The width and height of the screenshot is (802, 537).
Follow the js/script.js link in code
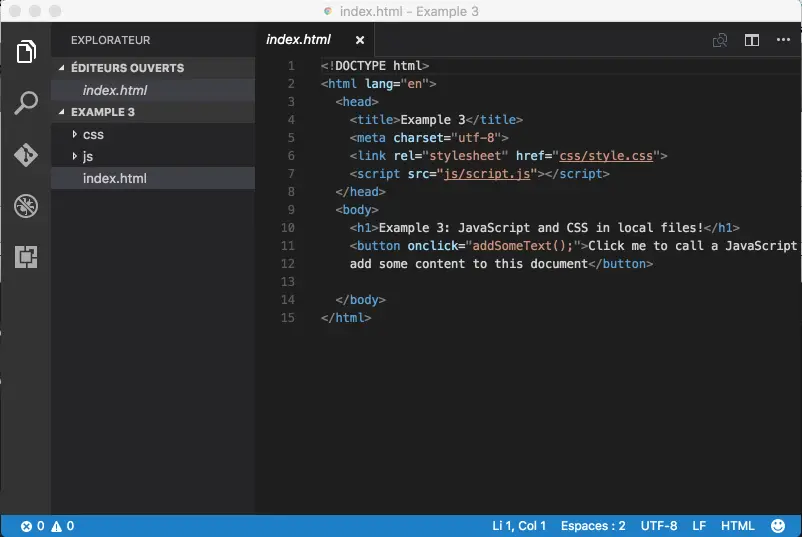[486, 174]
